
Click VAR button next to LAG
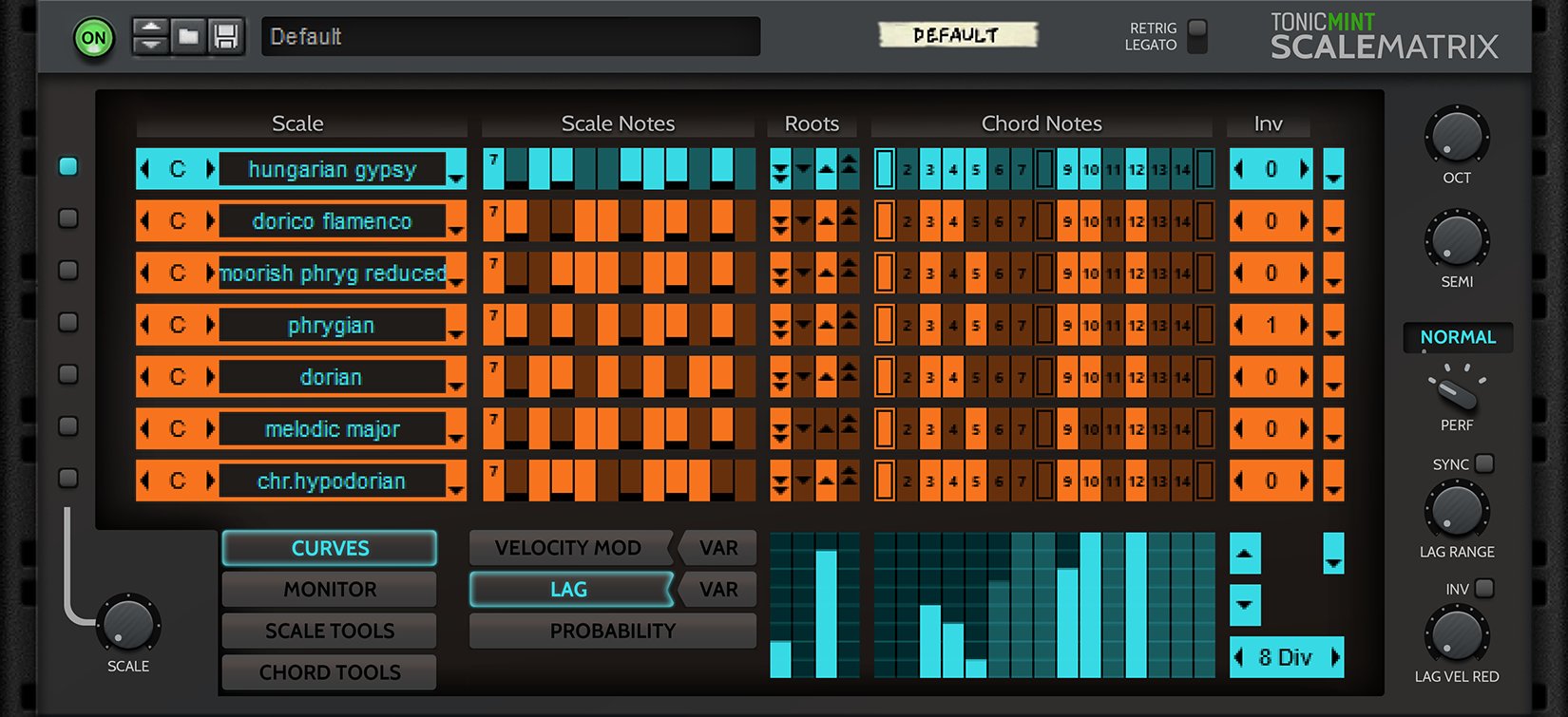tap(718, 590)
